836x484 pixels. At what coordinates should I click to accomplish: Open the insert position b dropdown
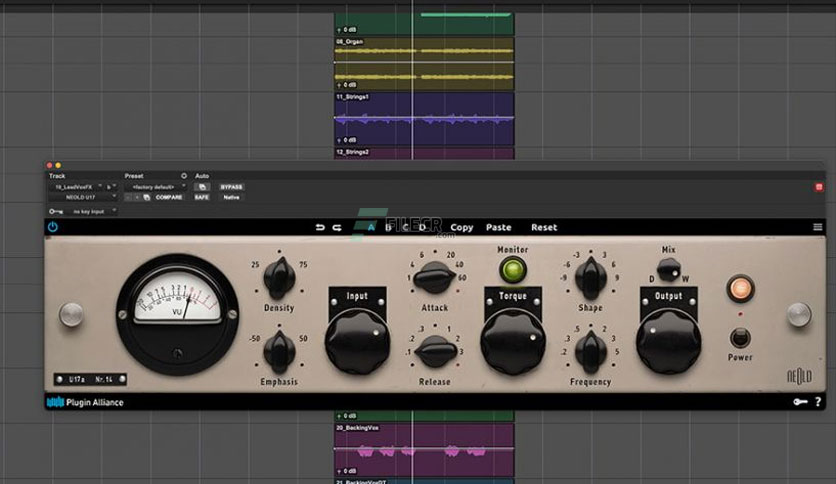[x=111, y=187]
